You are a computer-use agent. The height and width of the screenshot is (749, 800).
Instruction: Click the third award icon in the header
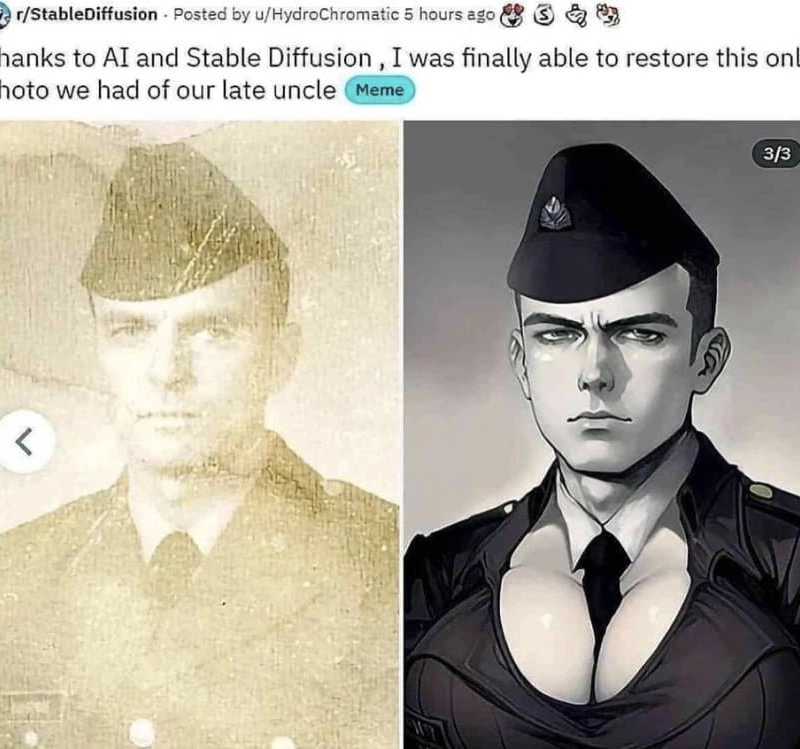point(577,16)
